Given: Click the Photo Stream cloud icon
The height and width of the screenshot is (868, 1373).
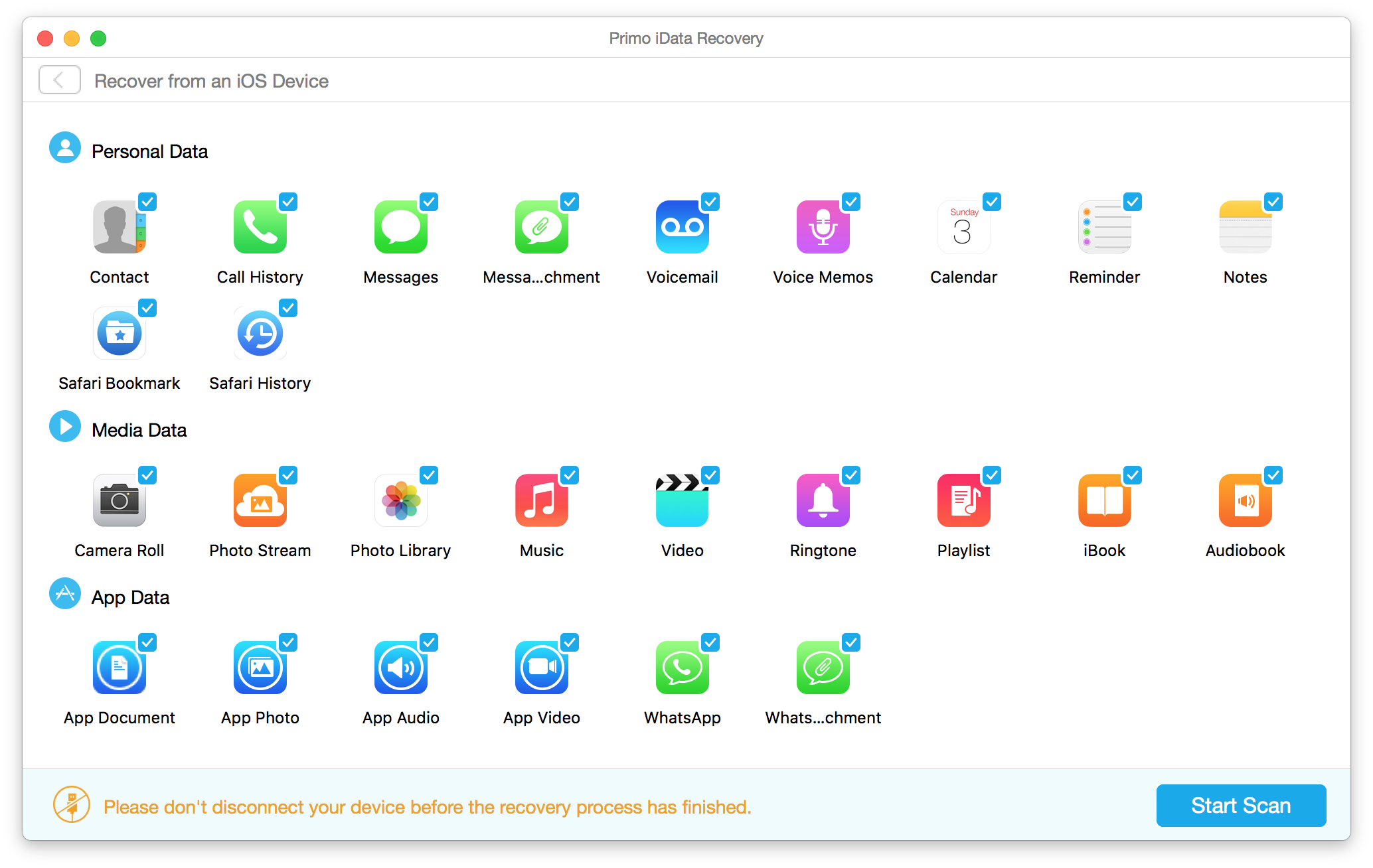Looking at the screenshot, I should pyautogui.click(x=260, y=500).
